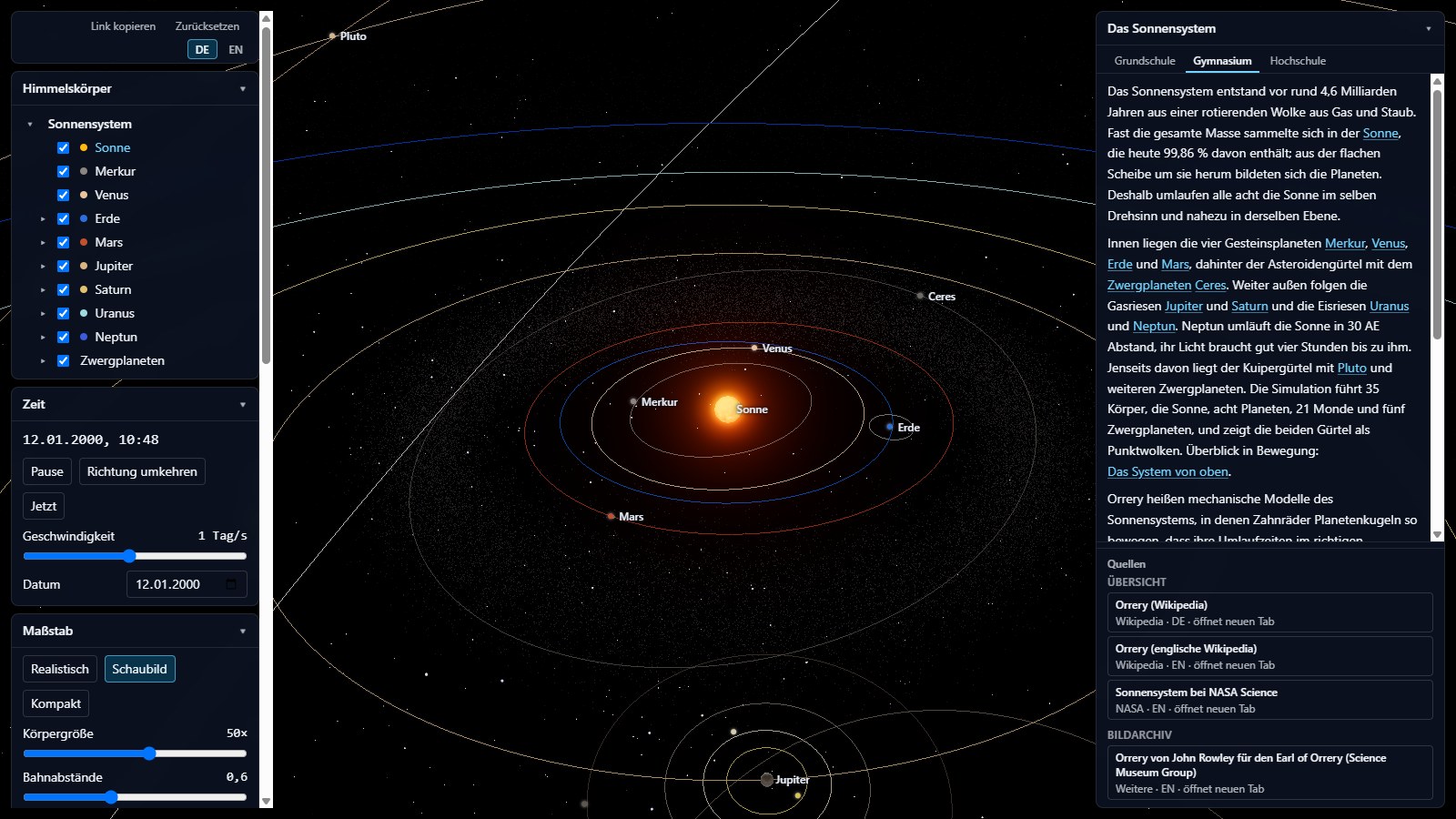Select the Kompakt scale mode
Screen dimensions: 1456x819
point(56,703)
